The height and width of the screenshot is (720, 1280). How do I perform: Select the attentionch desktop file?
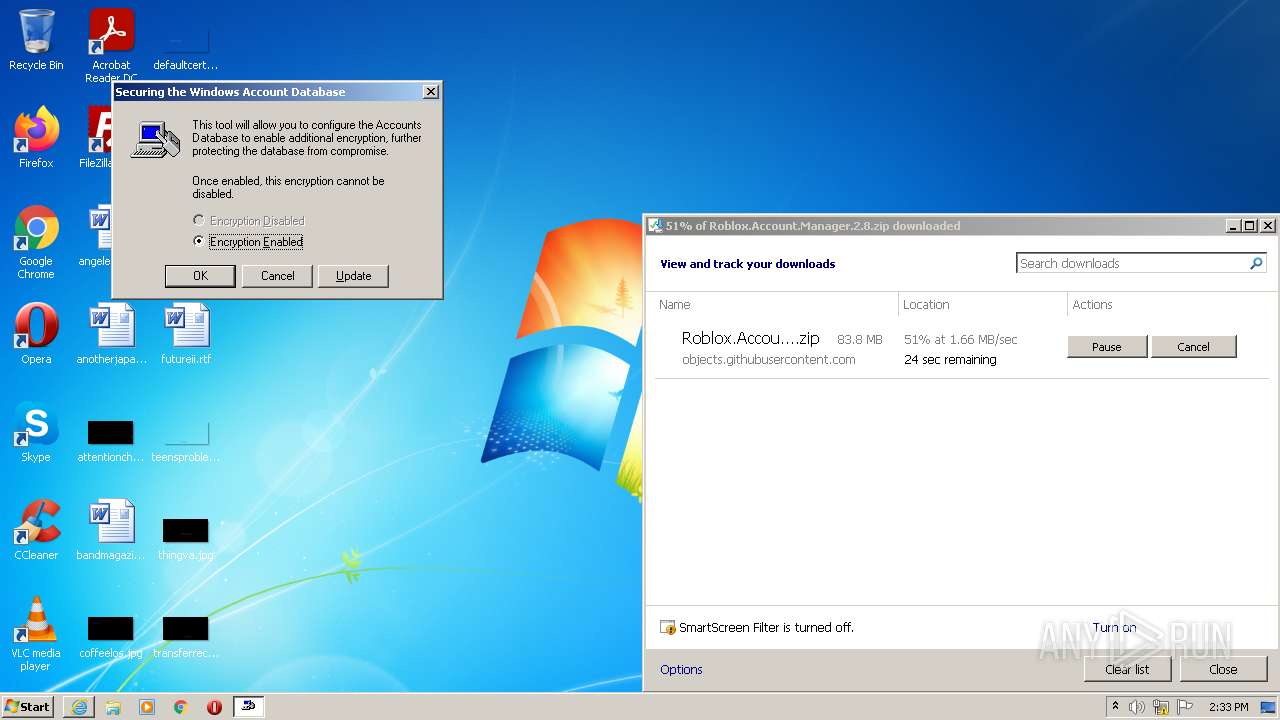[x=111, y=441]
